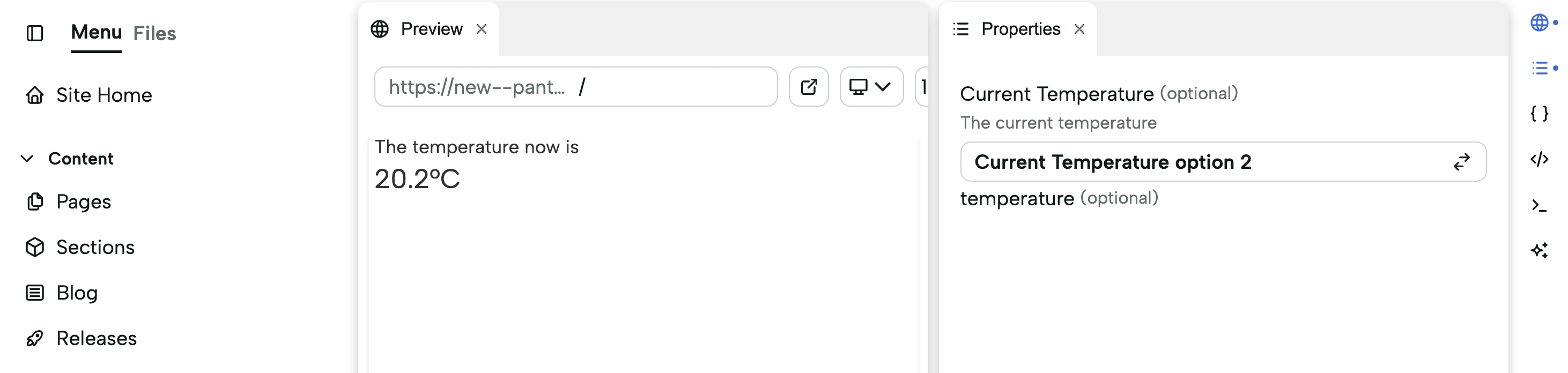Viewport: 1568px width, 373px height.
Task: Open the preview in a new browser tab
Action: (x=808, y=86)
